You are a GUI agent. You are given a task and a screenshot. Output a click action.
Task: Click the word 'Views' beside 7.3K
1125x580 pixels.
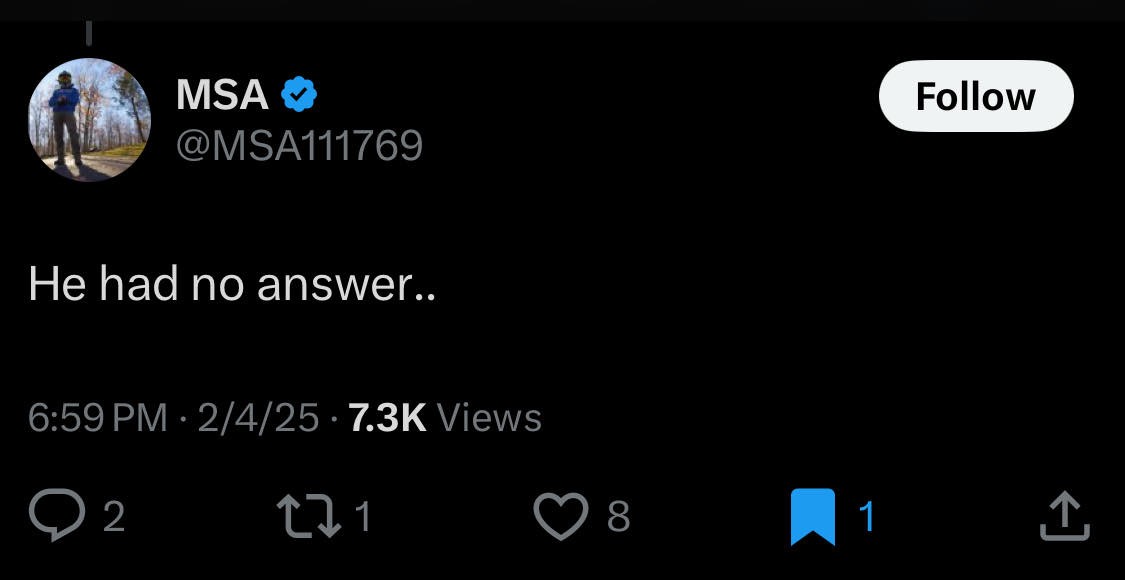click(490, 417)
